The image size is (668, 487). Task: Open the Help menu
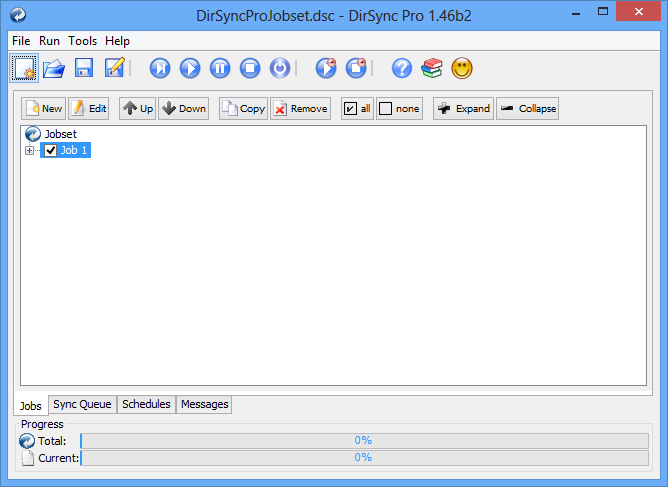click(117, 41)
